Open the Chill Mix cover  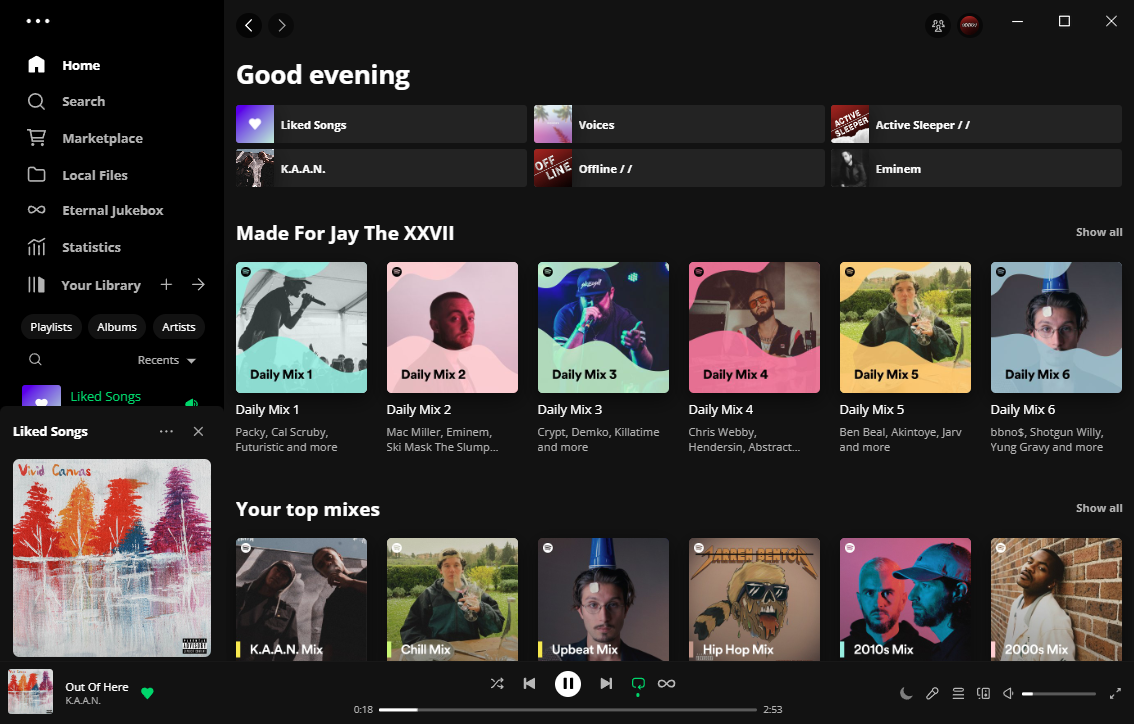click(x=452, y=599)
